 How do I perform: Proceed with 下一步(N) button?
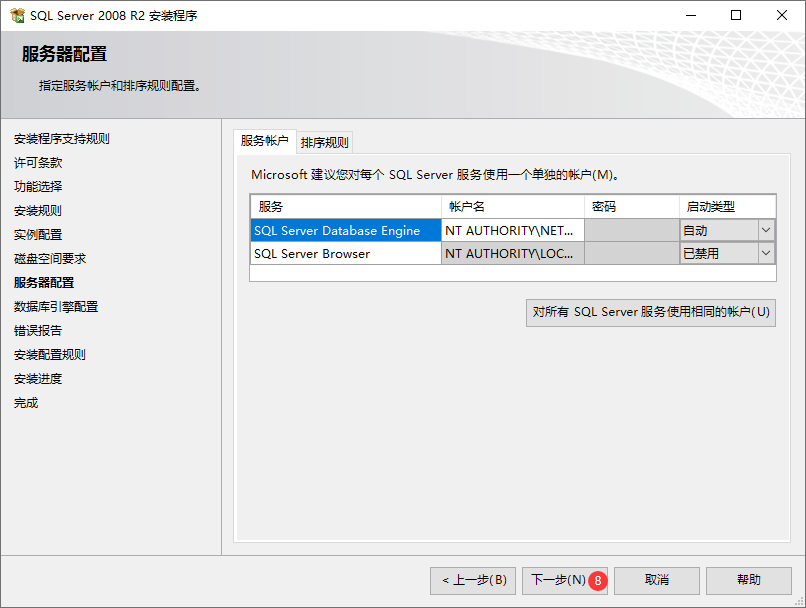pos(564,581)
